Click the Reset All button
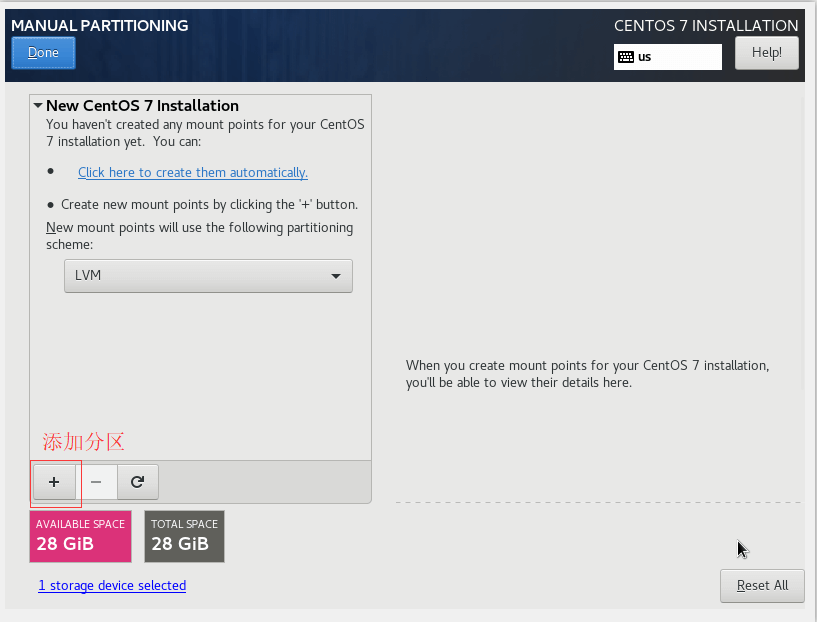Screen dimensions: 817x622 [762, 586]
